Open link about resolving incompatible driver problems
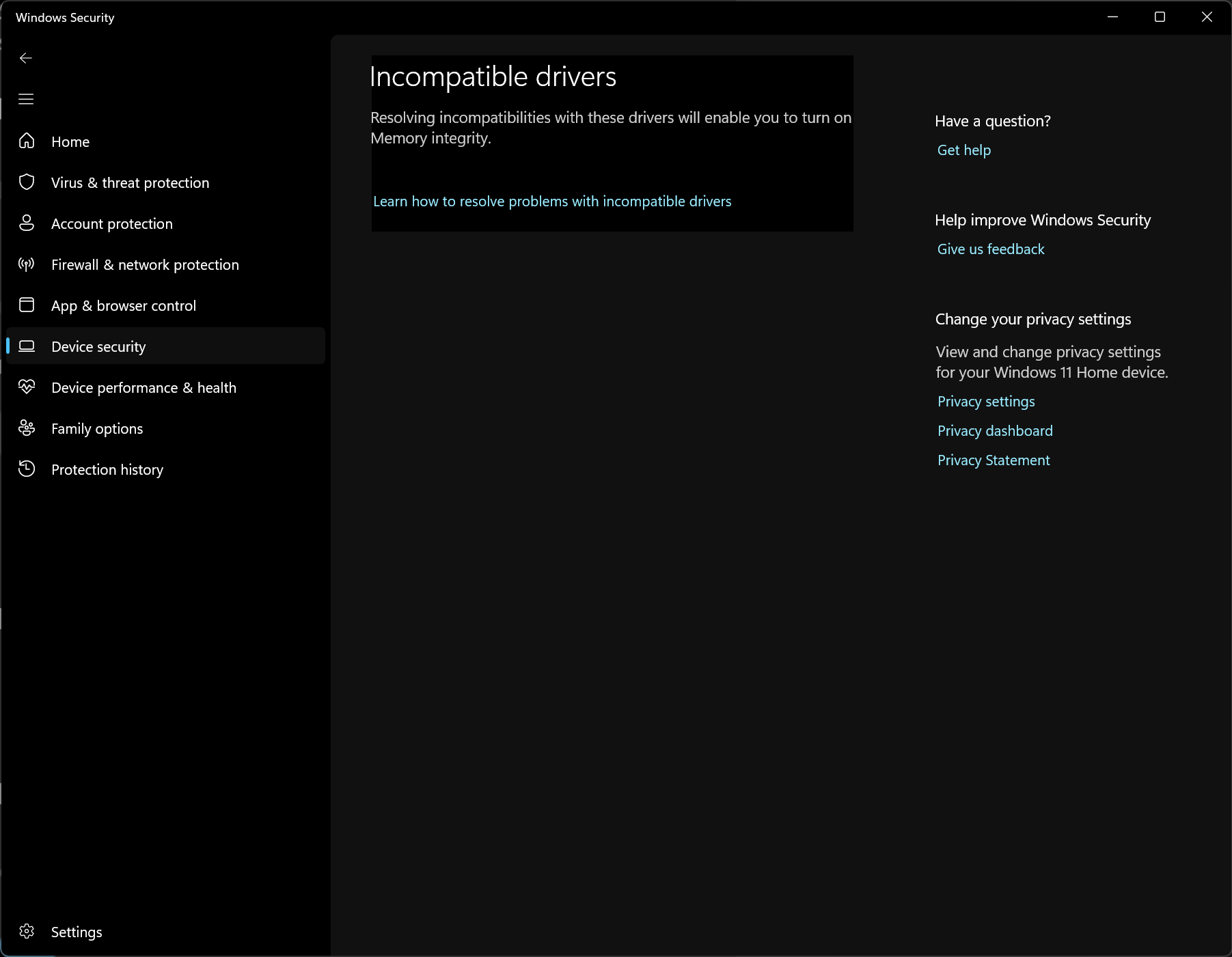This screenshot has width=1232, height=957. pos(552,202)
